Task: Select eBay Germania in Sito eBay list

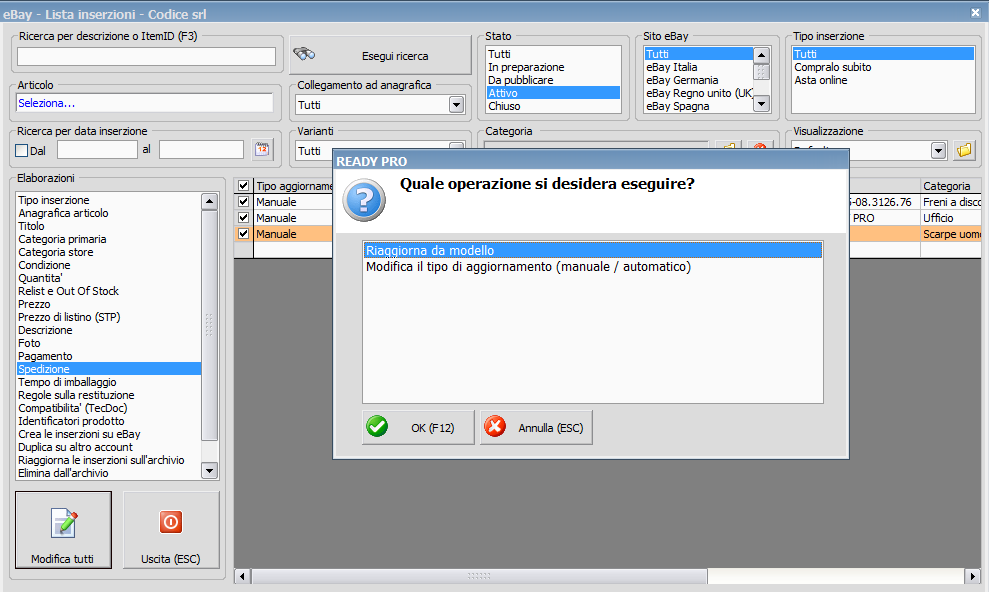Action: point(698,80)
